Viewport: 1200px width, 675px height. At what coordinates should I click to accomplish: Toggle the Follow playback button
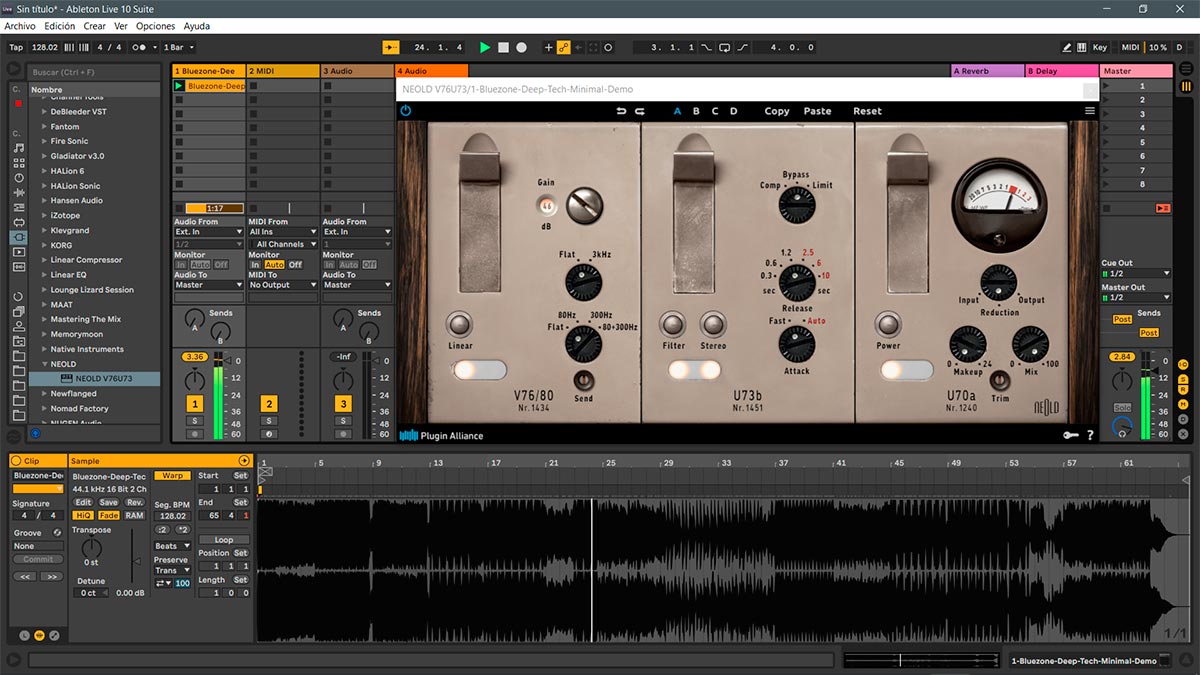[x=391, y=47]
